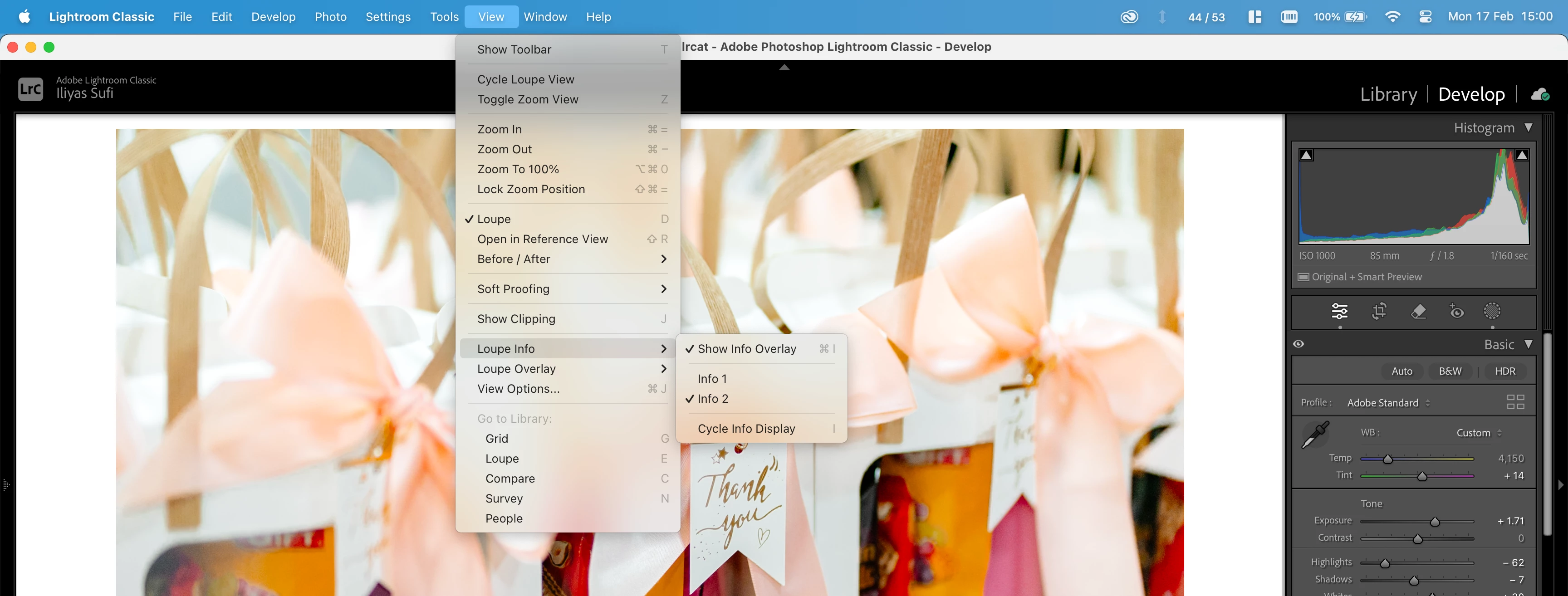Pick the White Balance eyedropper tool
The image size is (1568, 596).
click(x=1315, y=435)
